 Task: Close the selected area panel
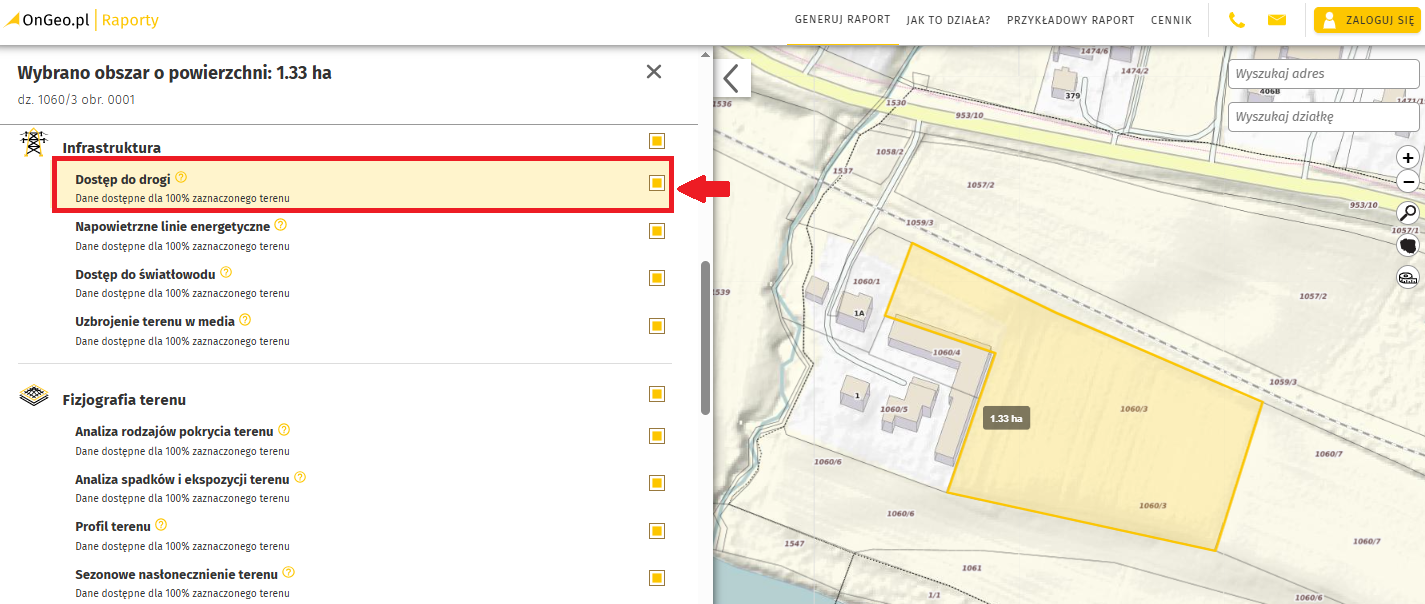click(x=654, y=72)
